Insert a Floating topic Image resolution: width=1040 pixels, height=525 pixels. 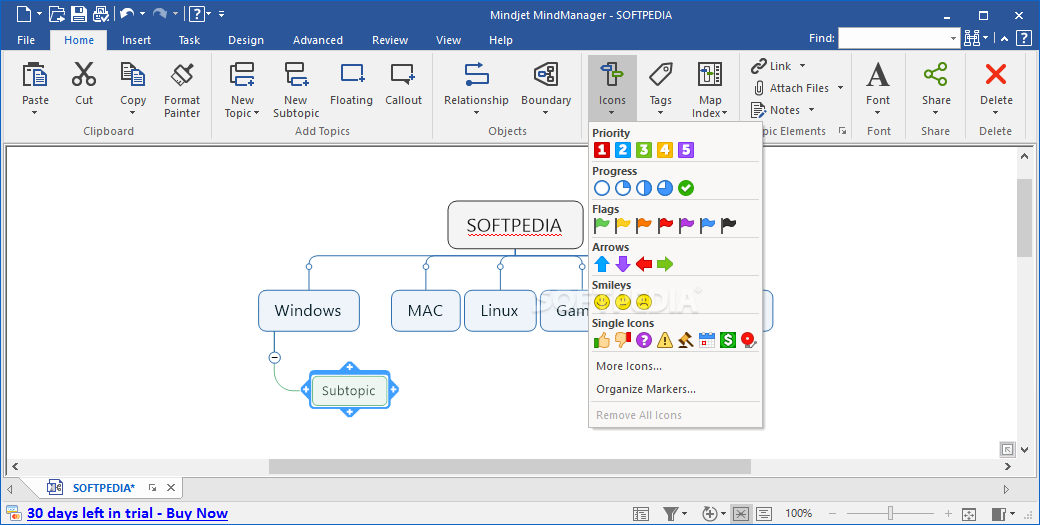351,84
